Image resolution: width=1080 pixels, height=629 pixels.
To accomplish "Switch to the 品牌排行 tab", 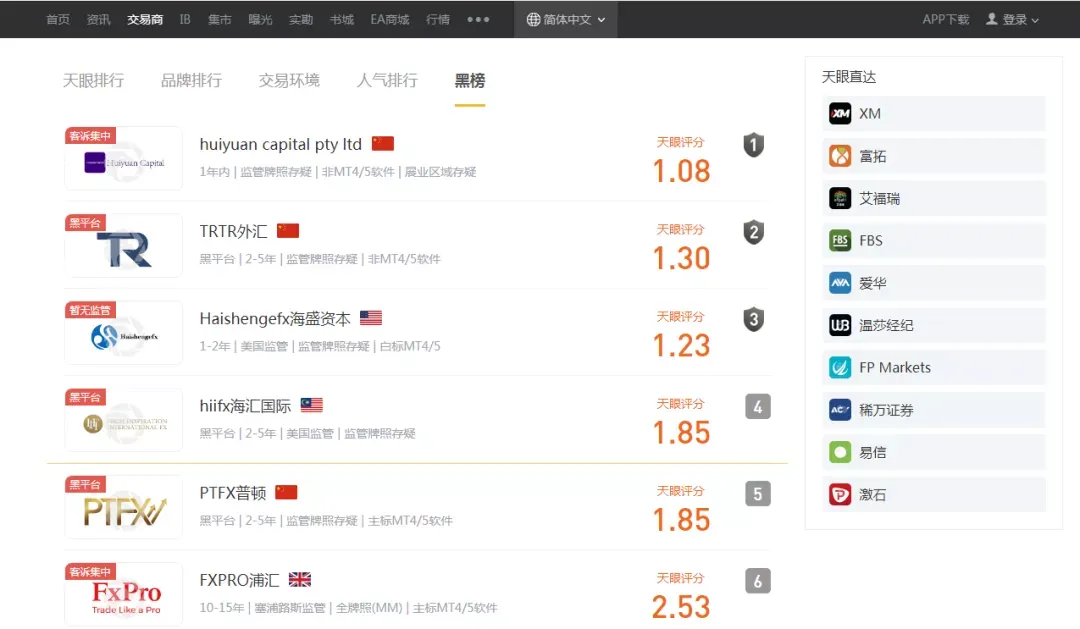I will click(x=191, y=81).
